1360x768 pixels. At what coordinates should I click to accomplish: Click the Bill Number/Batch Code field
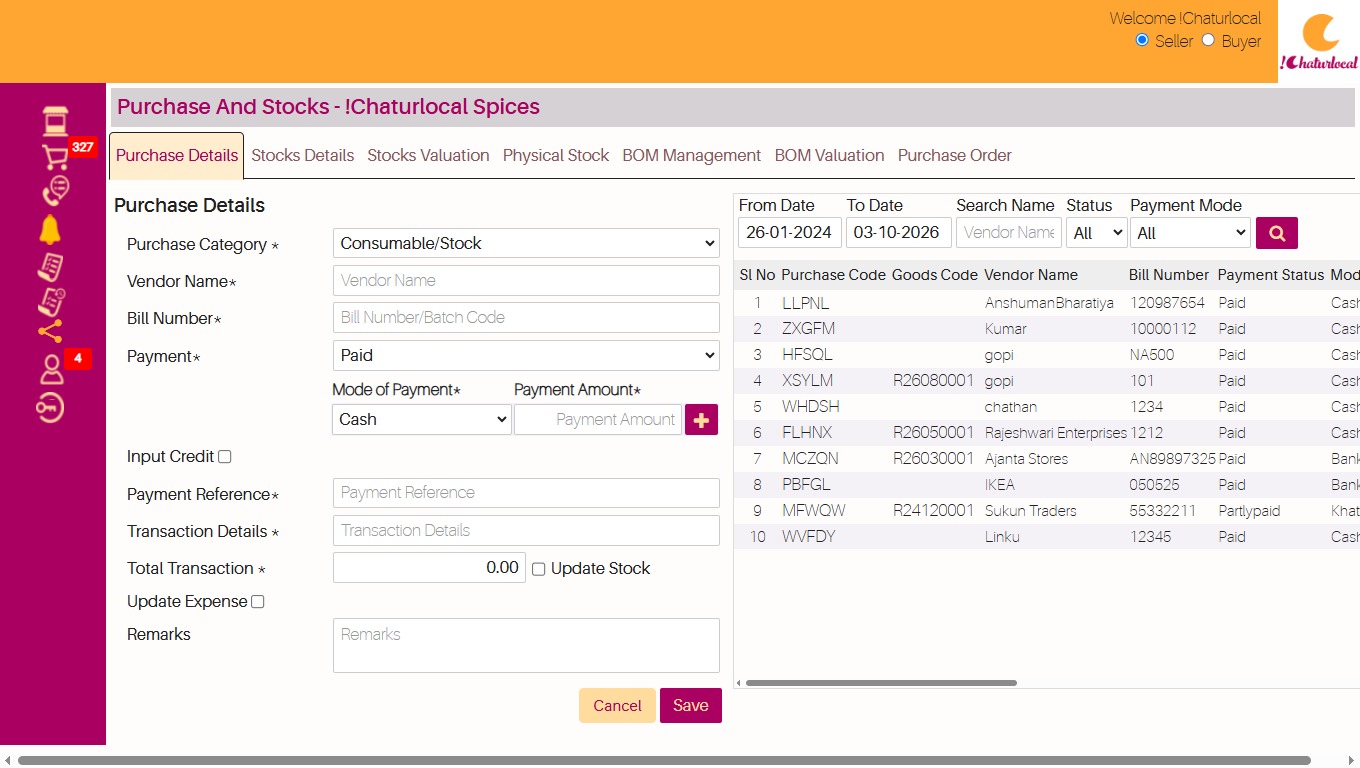pyautogui.click(x=526, y=317)
